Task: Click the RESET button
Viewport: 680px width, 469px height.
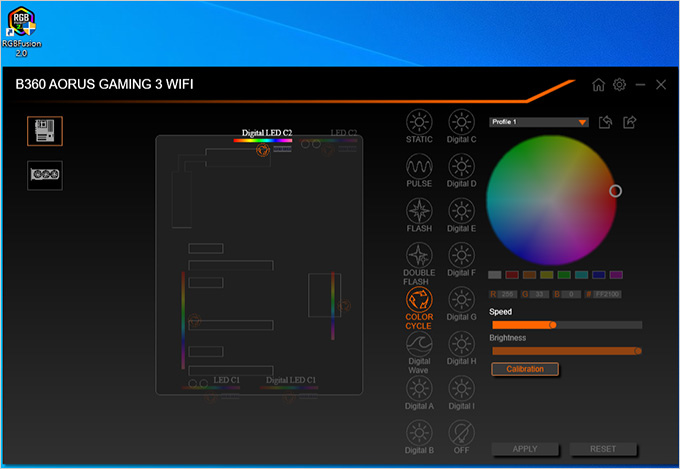Action: (x=603, y=449)
